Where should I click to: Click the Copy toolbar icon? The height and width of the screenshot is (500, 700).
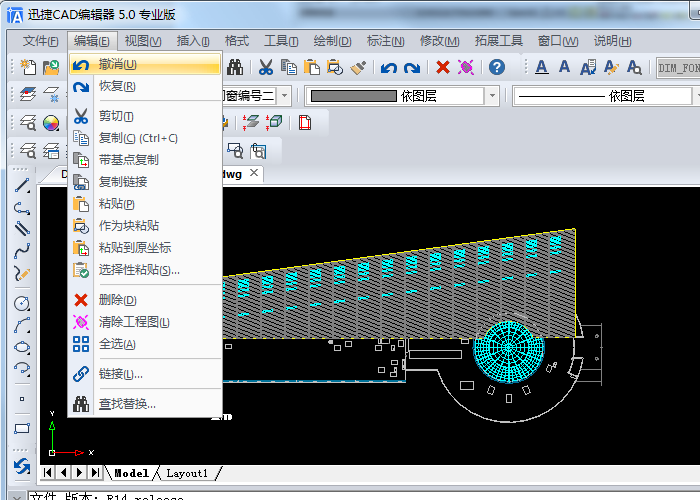click(289, 67)
